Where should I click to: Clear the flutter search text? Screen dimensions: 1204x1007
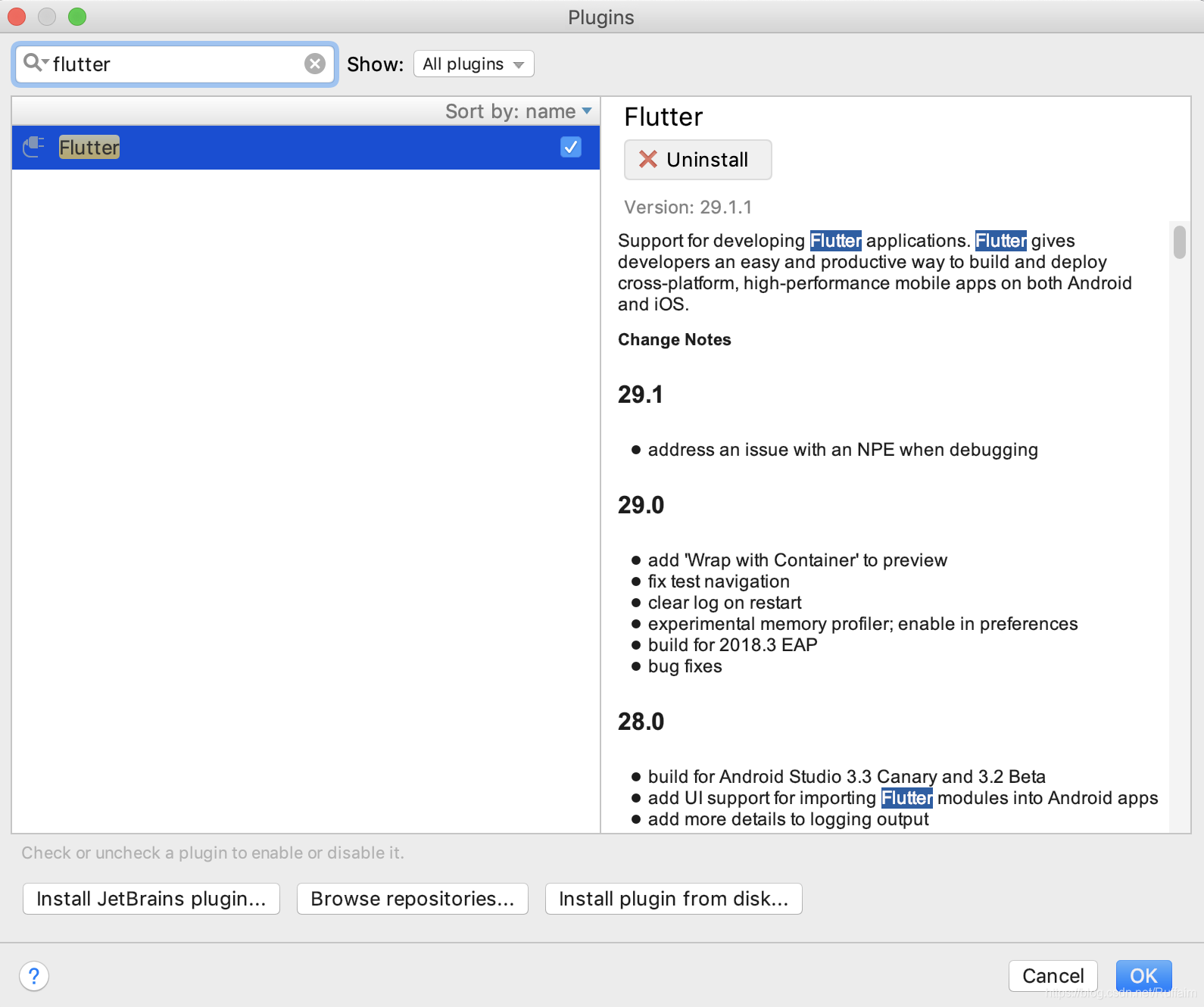tap(315, 64)
